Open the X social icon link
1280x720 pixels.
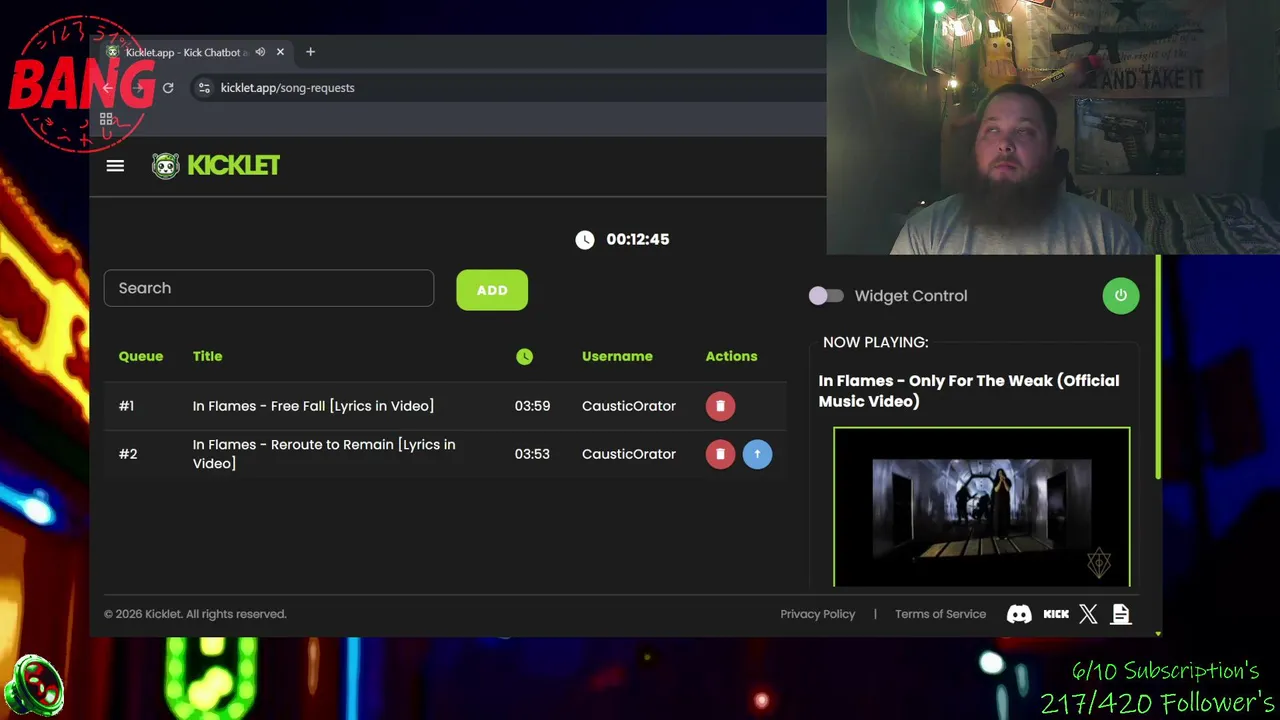click(1088, 614)
